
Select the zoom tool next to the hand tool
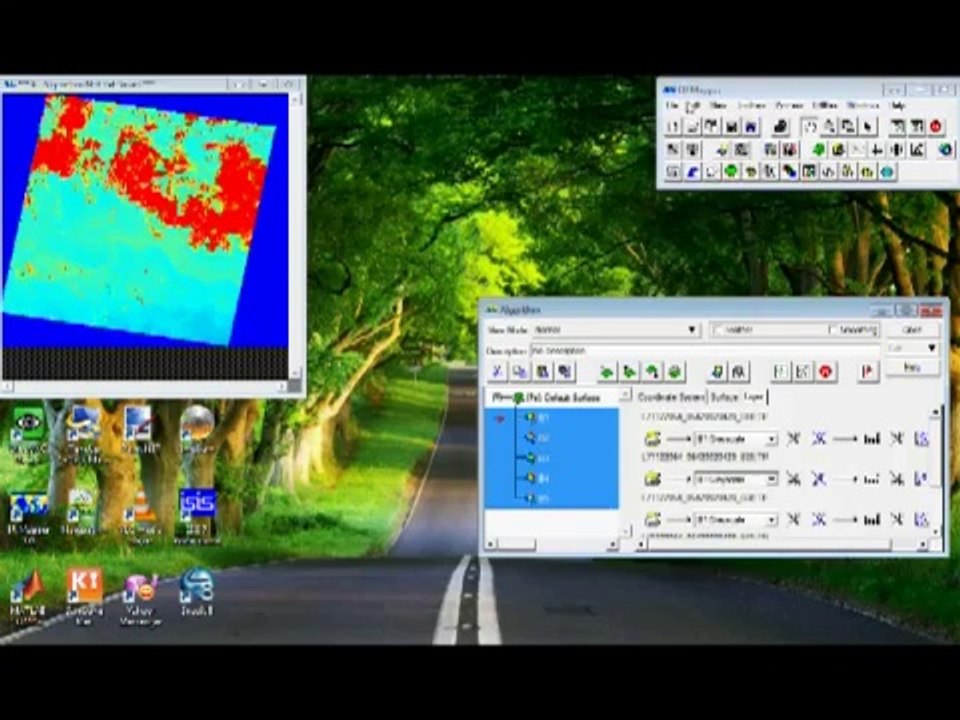[829, 127]
